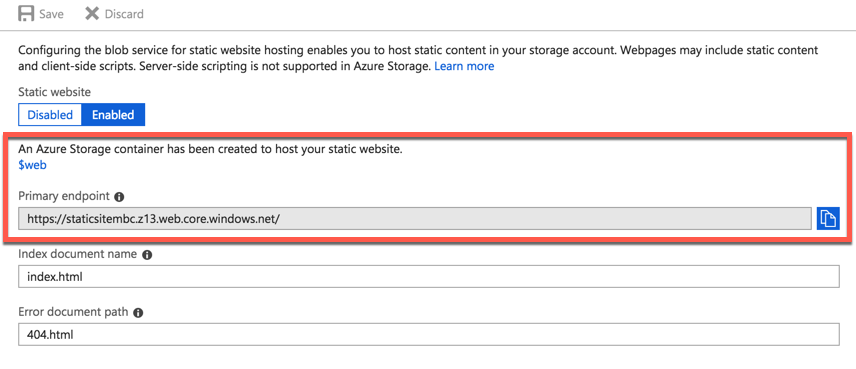Click the Save label in the toolbar

click(x=51, y=14)
